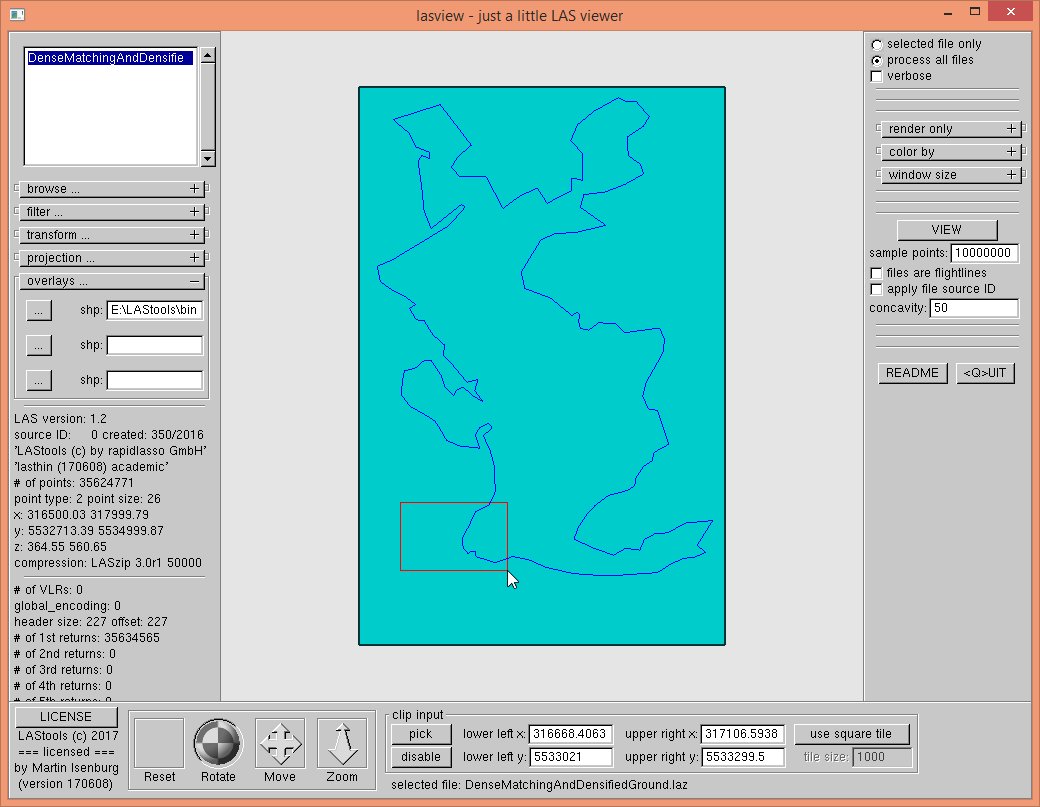1040x807 pixels.
Task: Select the Rotate trackball tool
Action: [x=218, y=744]
